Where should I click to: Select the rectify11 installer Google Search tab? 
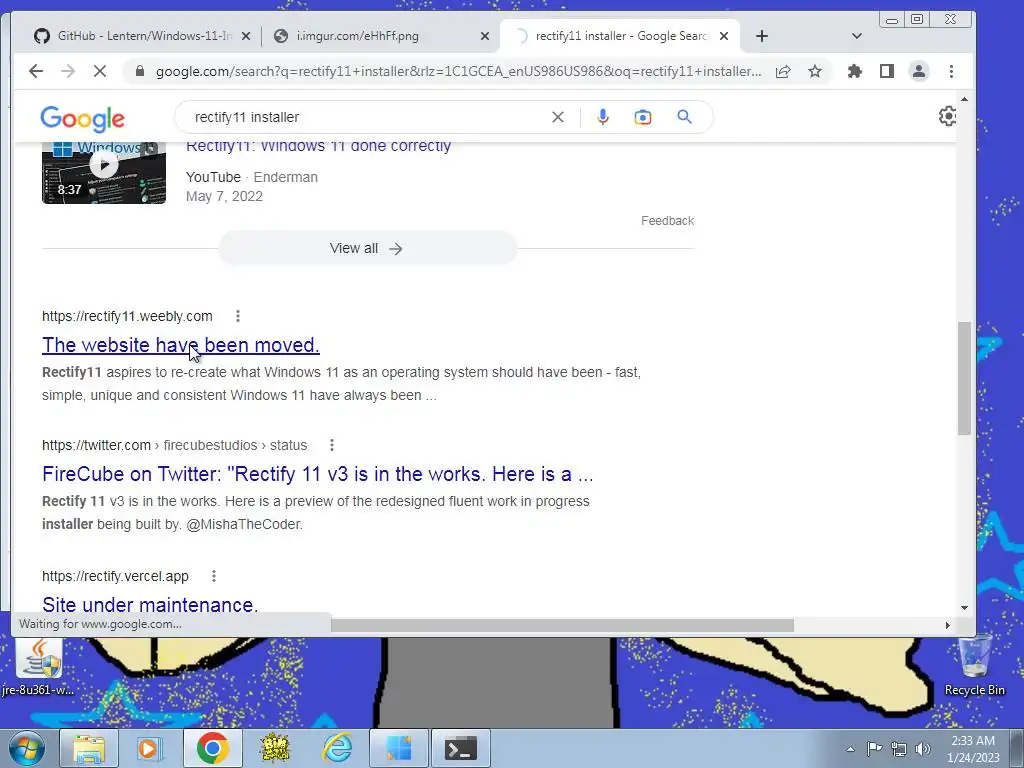tap(621, 36)
